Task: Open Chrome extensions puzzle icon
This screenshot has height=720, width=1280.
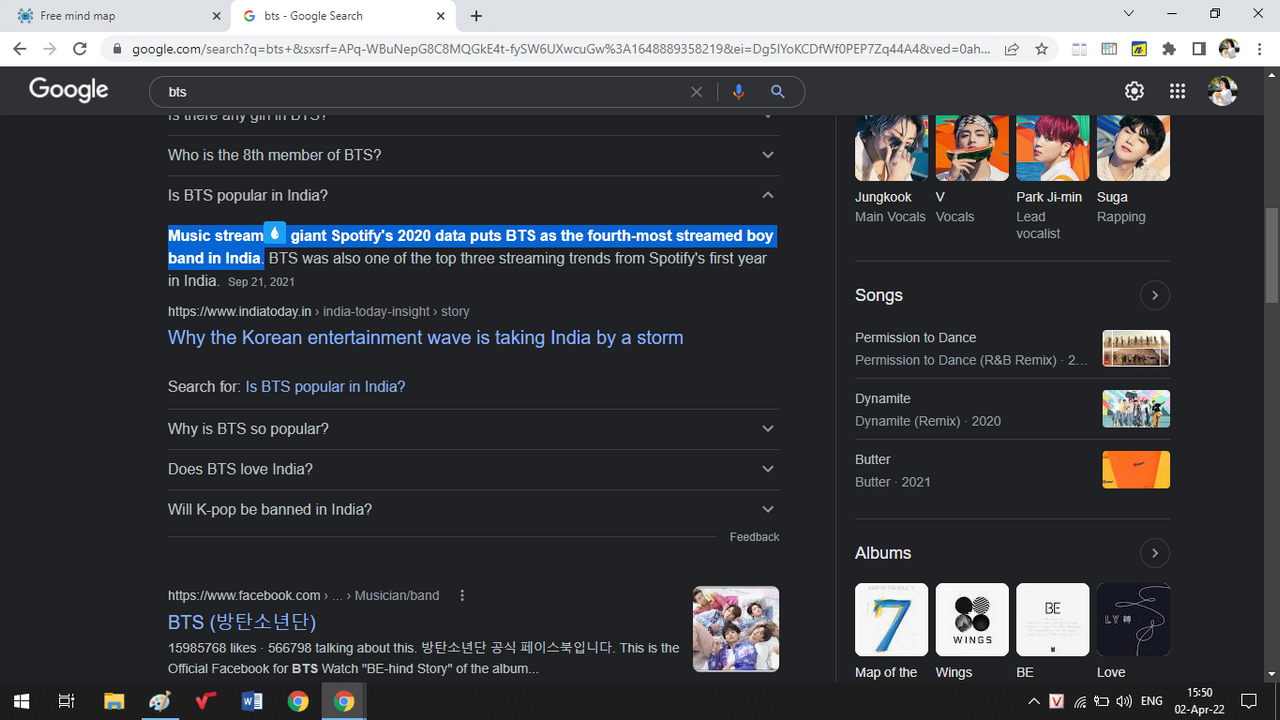Action: (x=1168, y=49)
